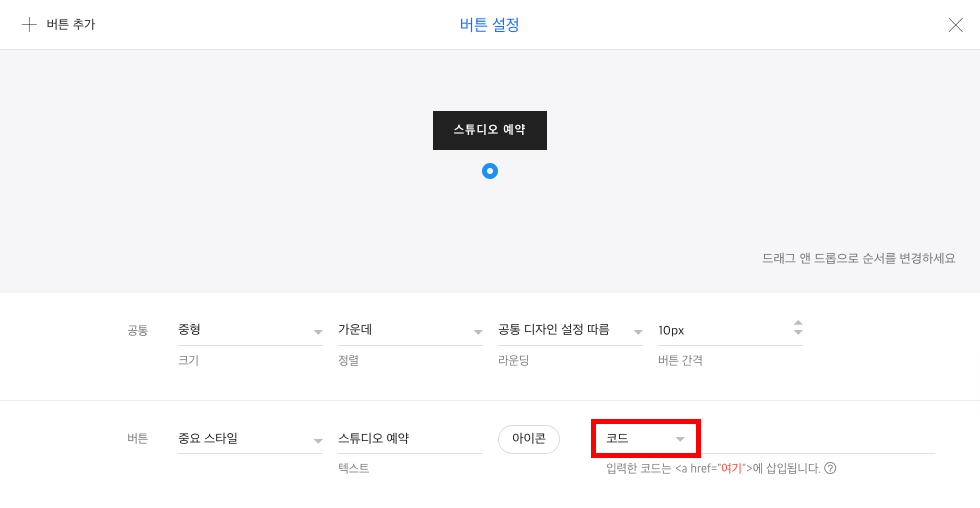Open the 가운데 alignment dropdown
The image size is (980, 508).
tap(410, 331)
